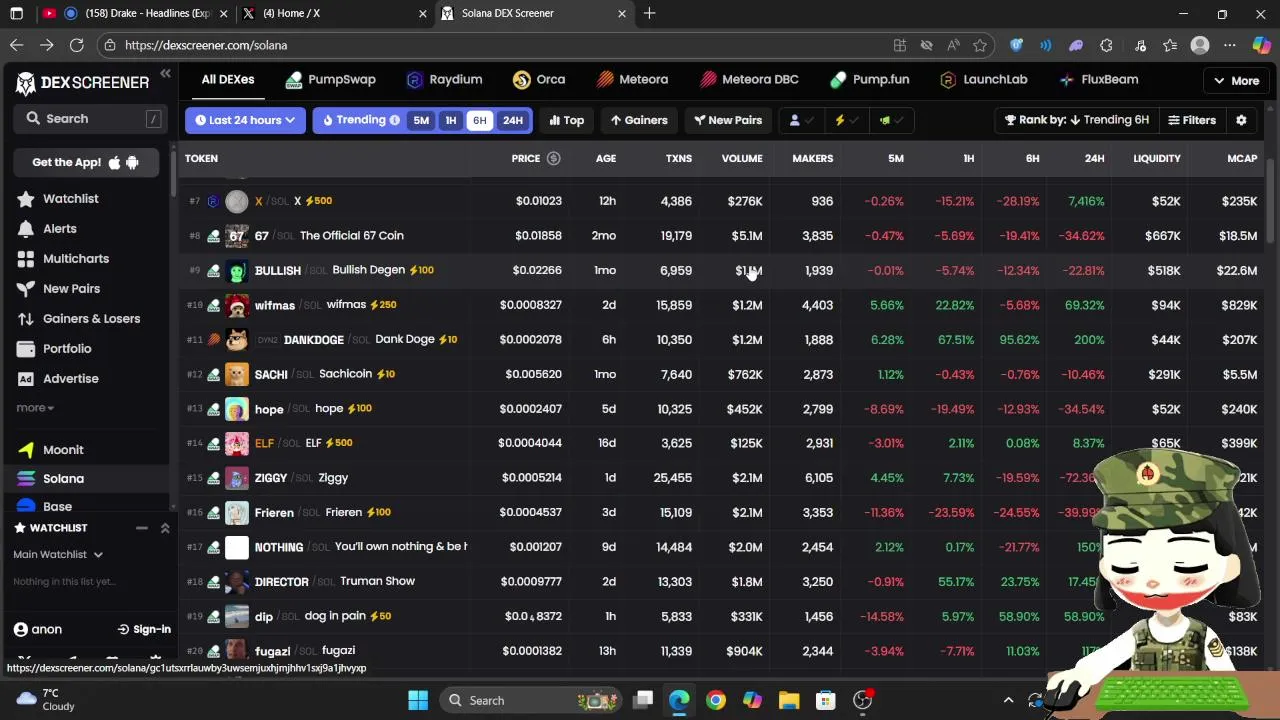Open File Explorer from the taskbar
Viewport: 1280px width, 720px height.
coord(789,700)
